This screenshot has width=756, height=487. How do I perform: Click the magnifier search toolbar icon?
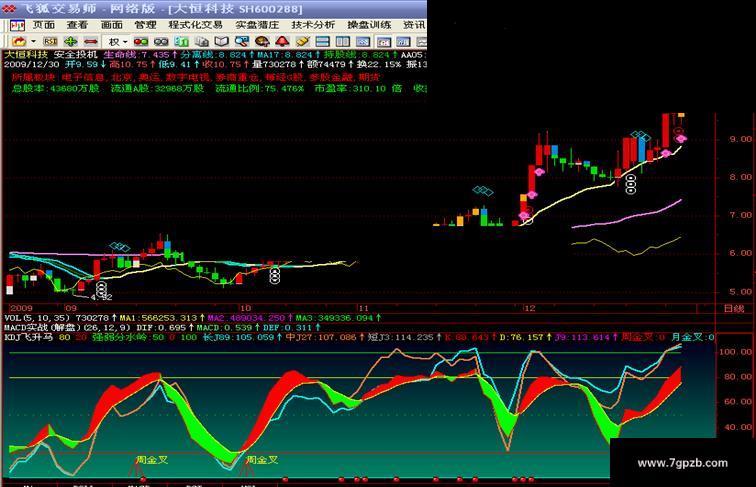(x=242, y=42)
